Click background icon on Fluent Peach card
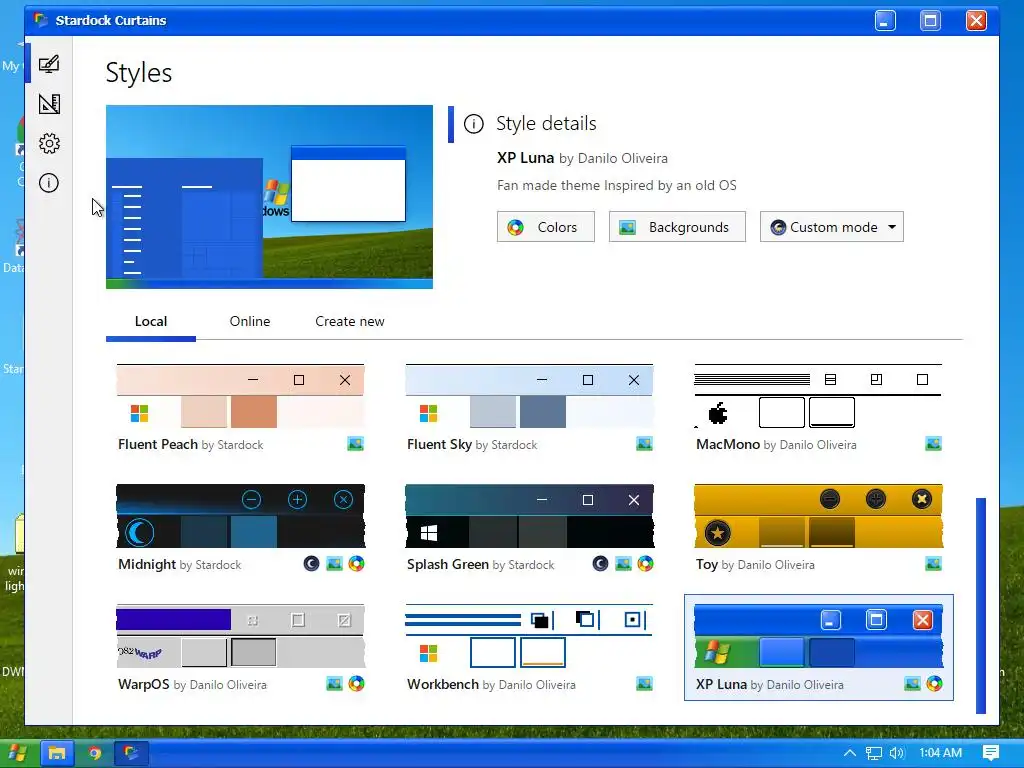 pos(355,444)
